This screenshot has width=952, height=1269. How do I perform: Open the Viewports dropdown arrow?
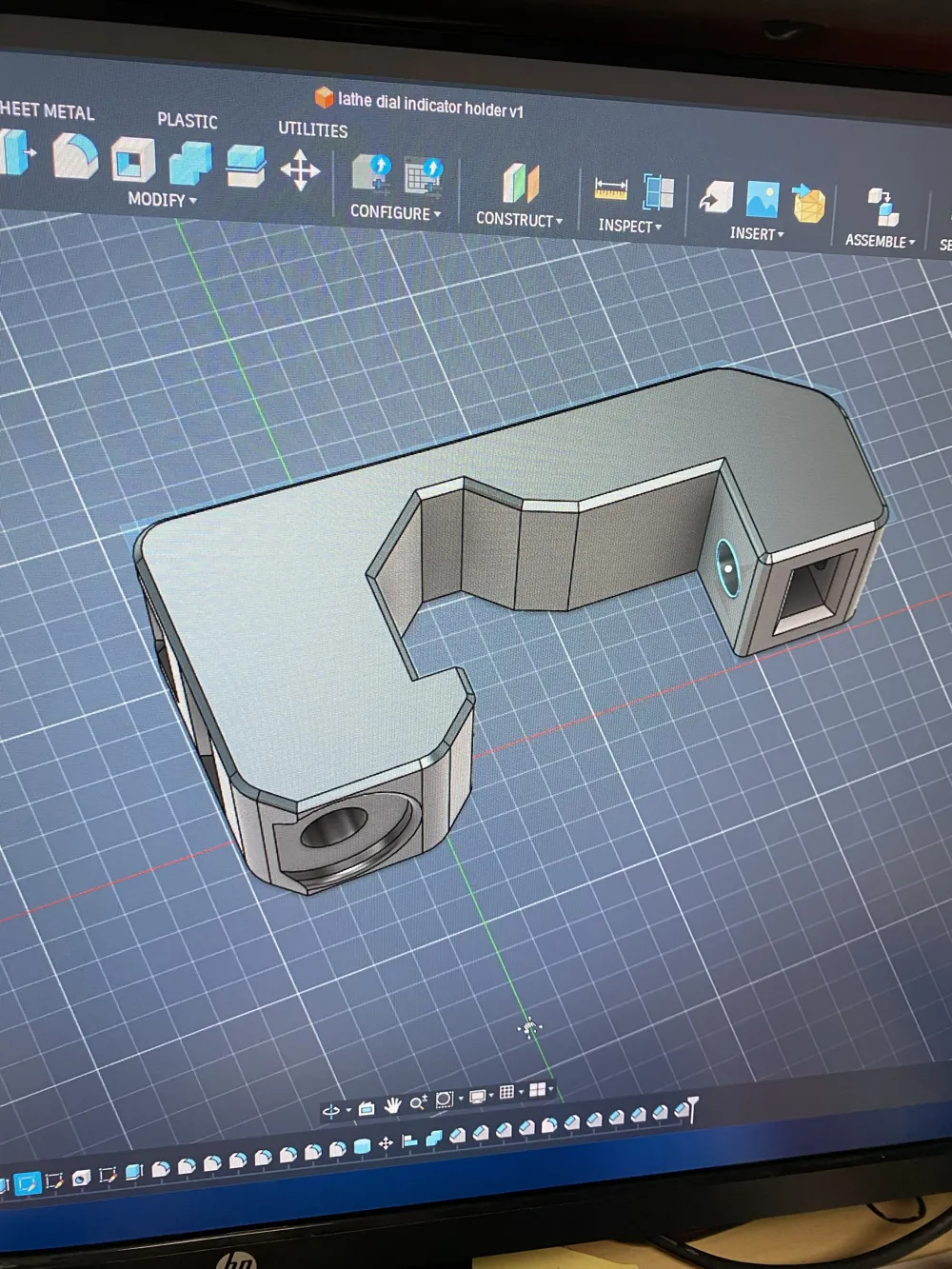551,1088
